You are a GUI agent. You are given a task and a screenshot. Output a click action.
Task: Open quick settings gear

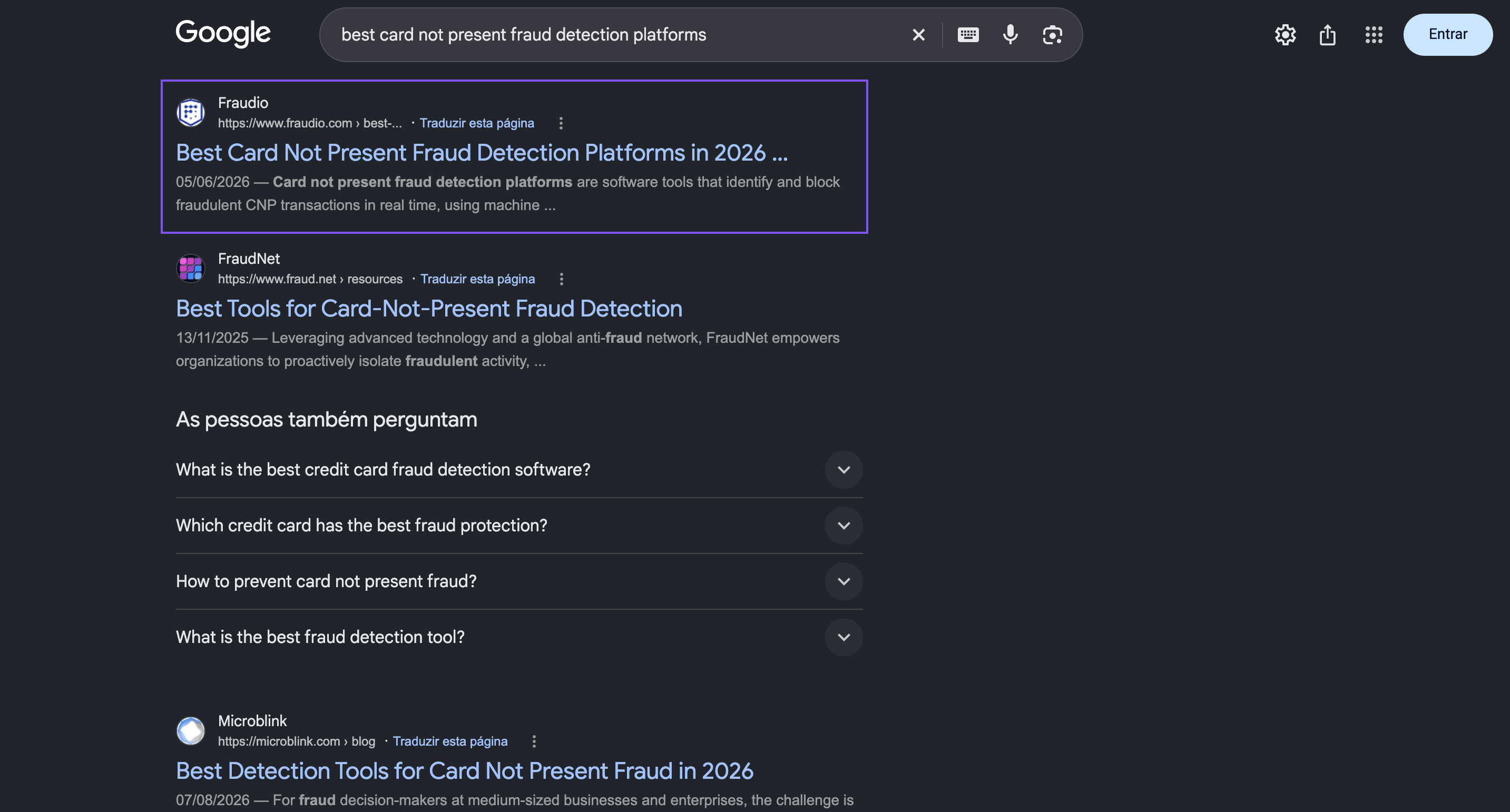click(x=1285, y=35)
